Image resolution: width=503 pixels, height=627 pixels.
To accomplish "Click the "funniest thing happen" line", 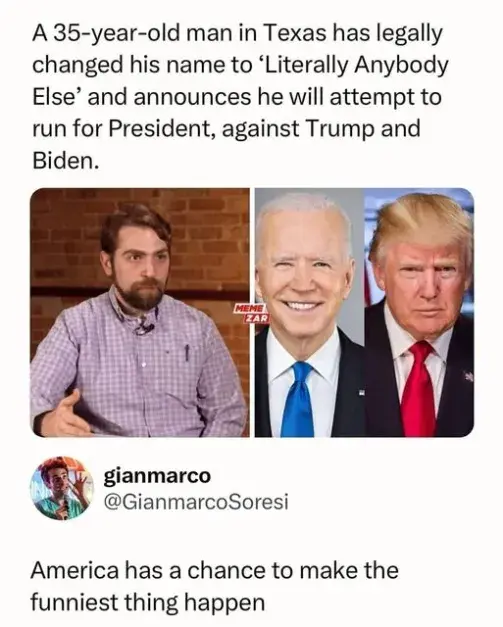I will [148, 602].
